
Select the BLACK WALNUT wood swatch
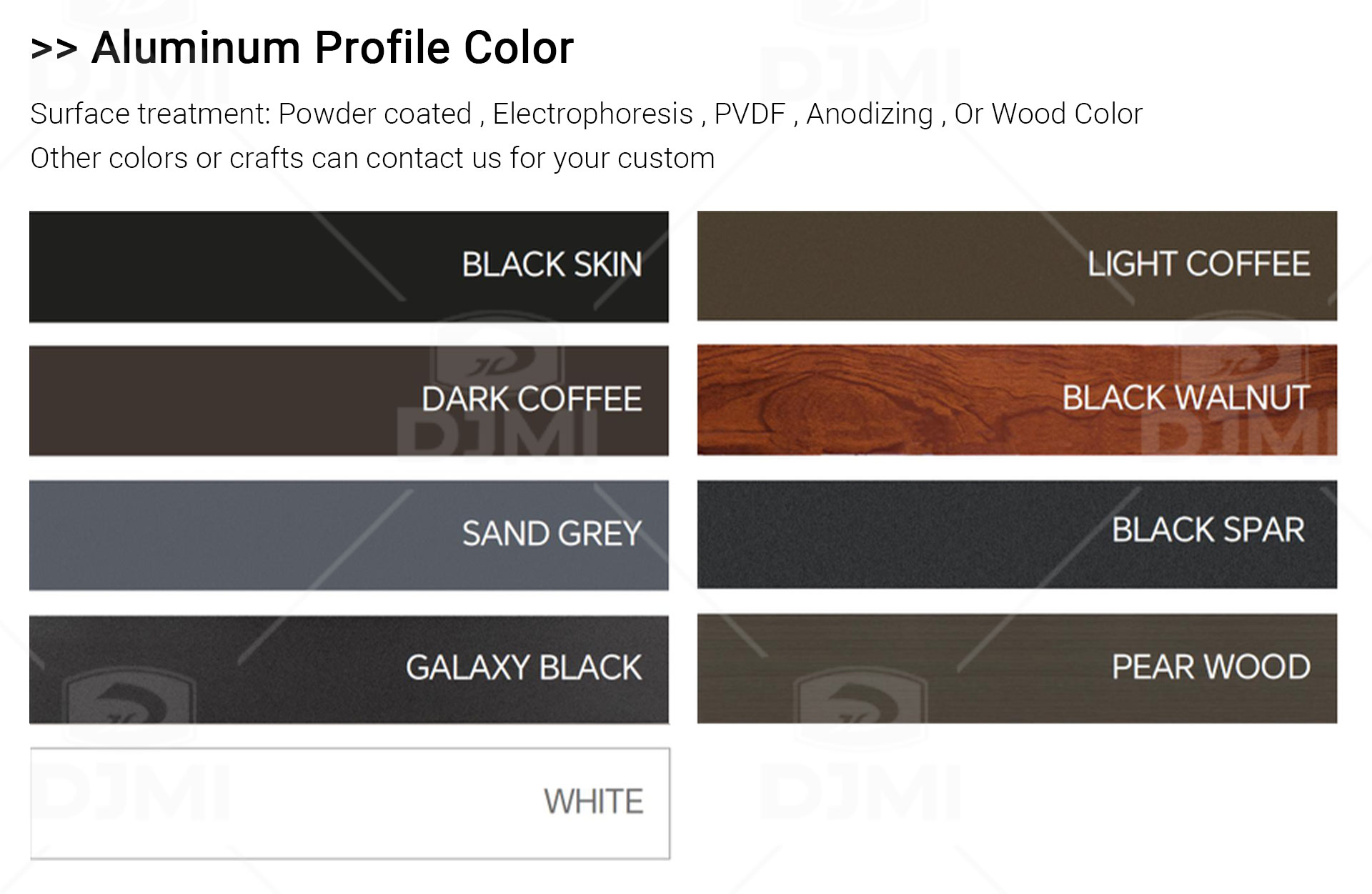(1017, 400)
